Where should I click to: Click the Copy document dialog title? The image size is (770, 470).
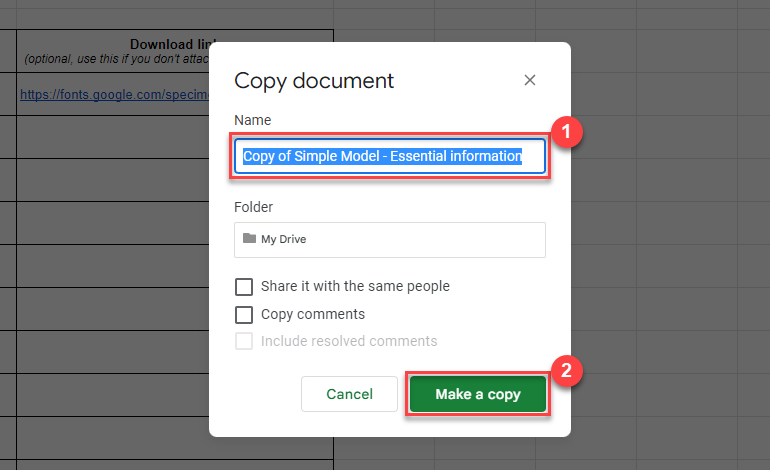(x=314, y=81)
